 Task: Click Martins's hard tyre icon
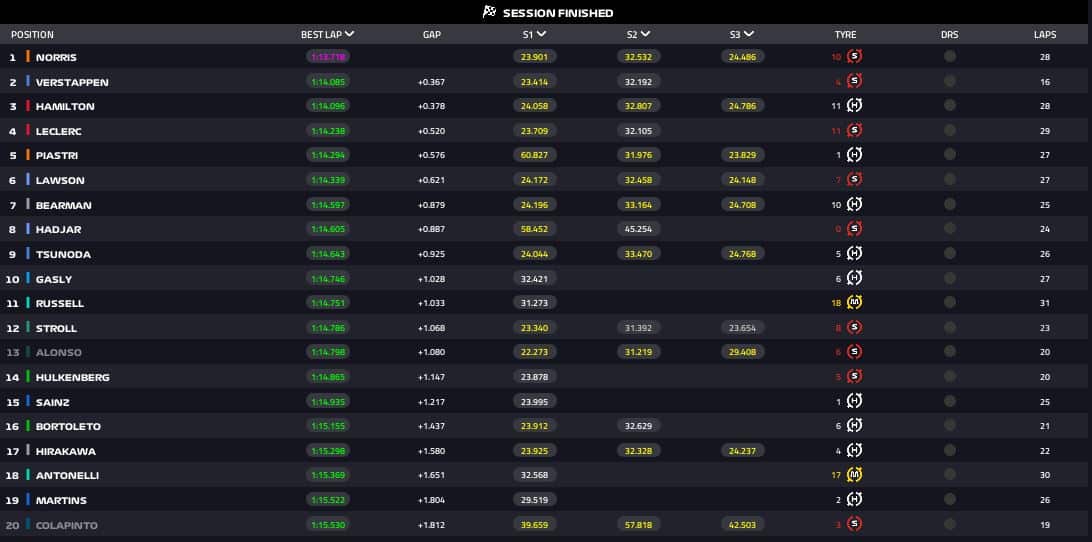(x=855, y=500)
